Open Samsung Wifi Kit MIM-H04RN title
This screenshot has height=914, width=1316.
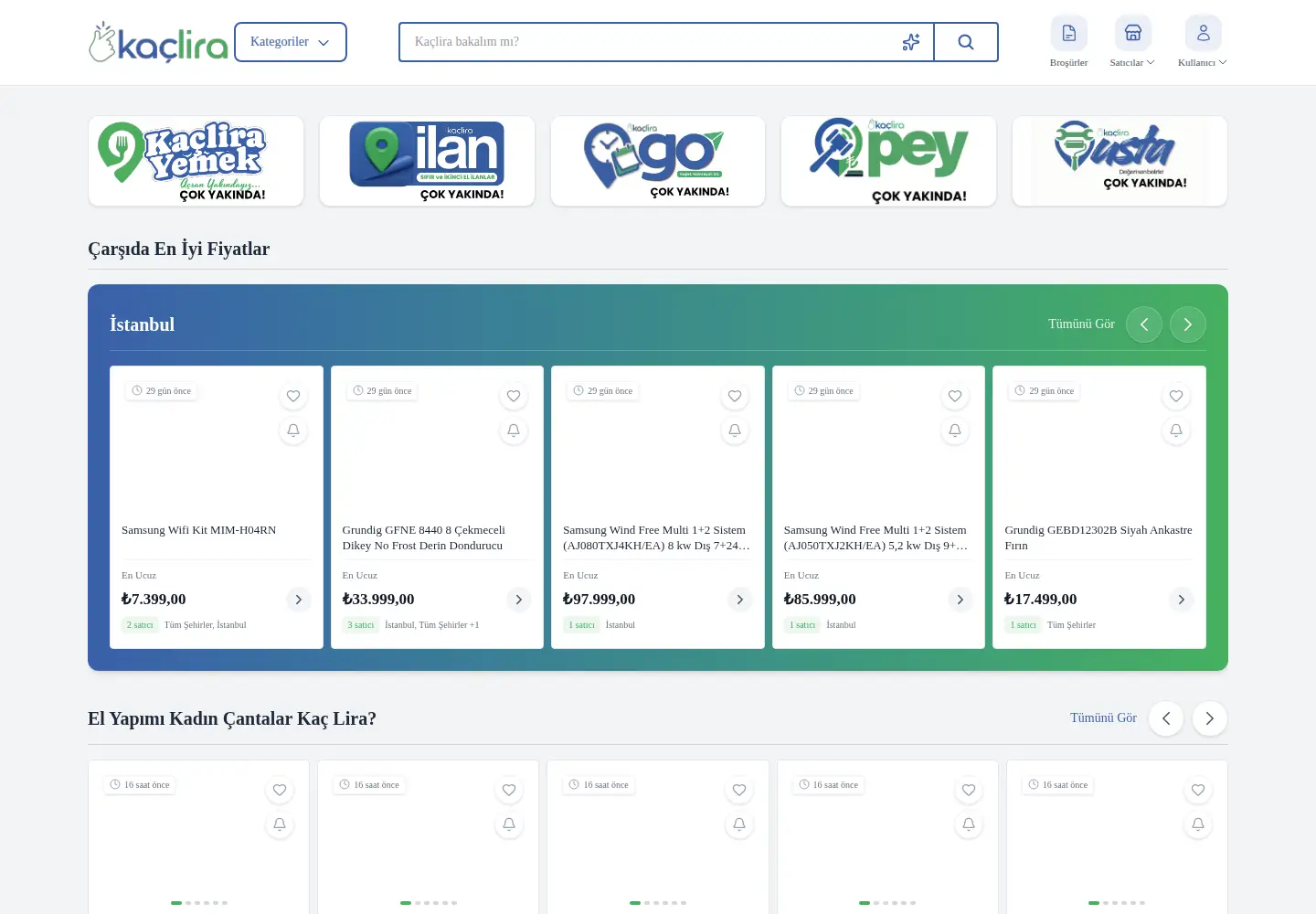click(x=198, y=530)
